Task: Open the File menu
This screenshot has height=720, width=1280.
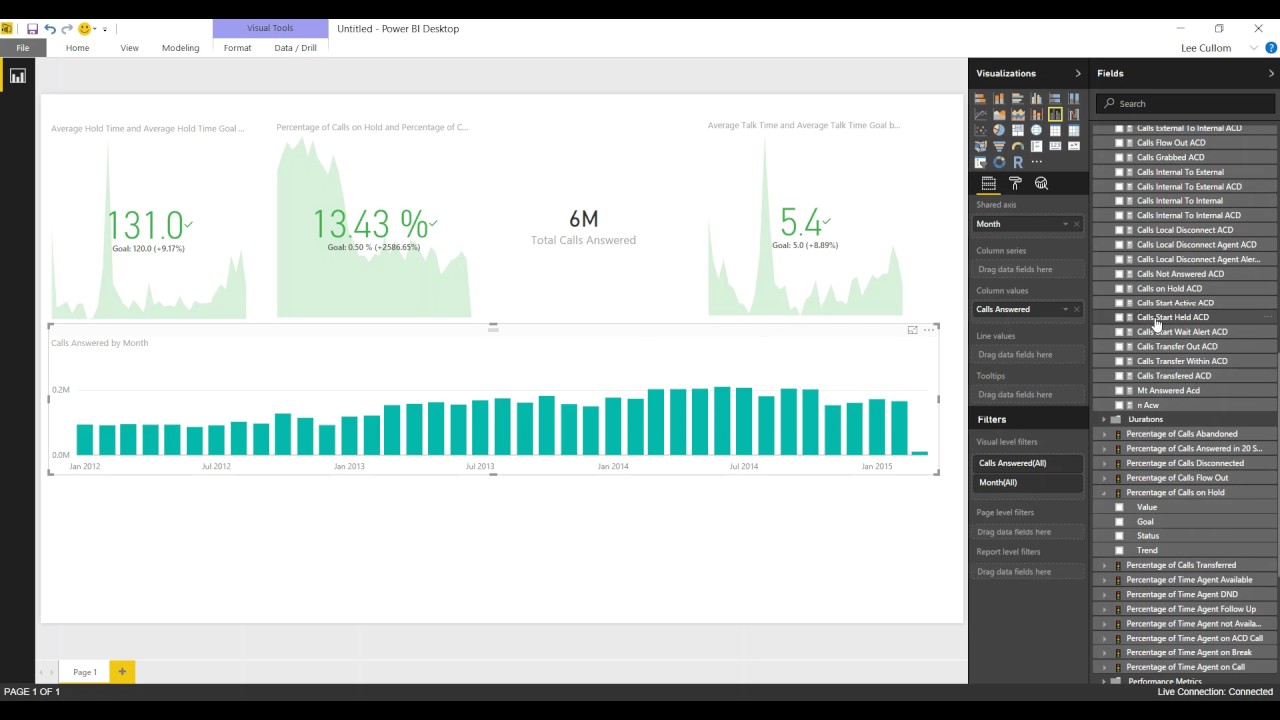Action: coord(22,48)
